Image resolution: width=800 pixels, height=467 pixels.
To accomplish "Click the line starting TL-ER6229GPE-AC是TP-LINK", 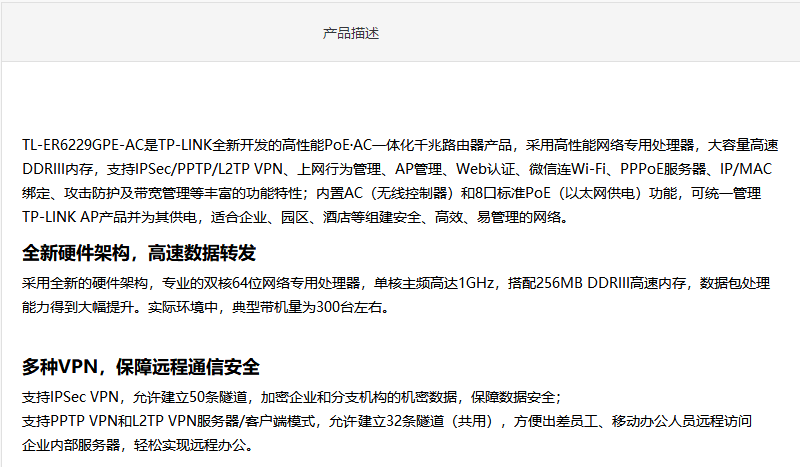I will [400, 145].
